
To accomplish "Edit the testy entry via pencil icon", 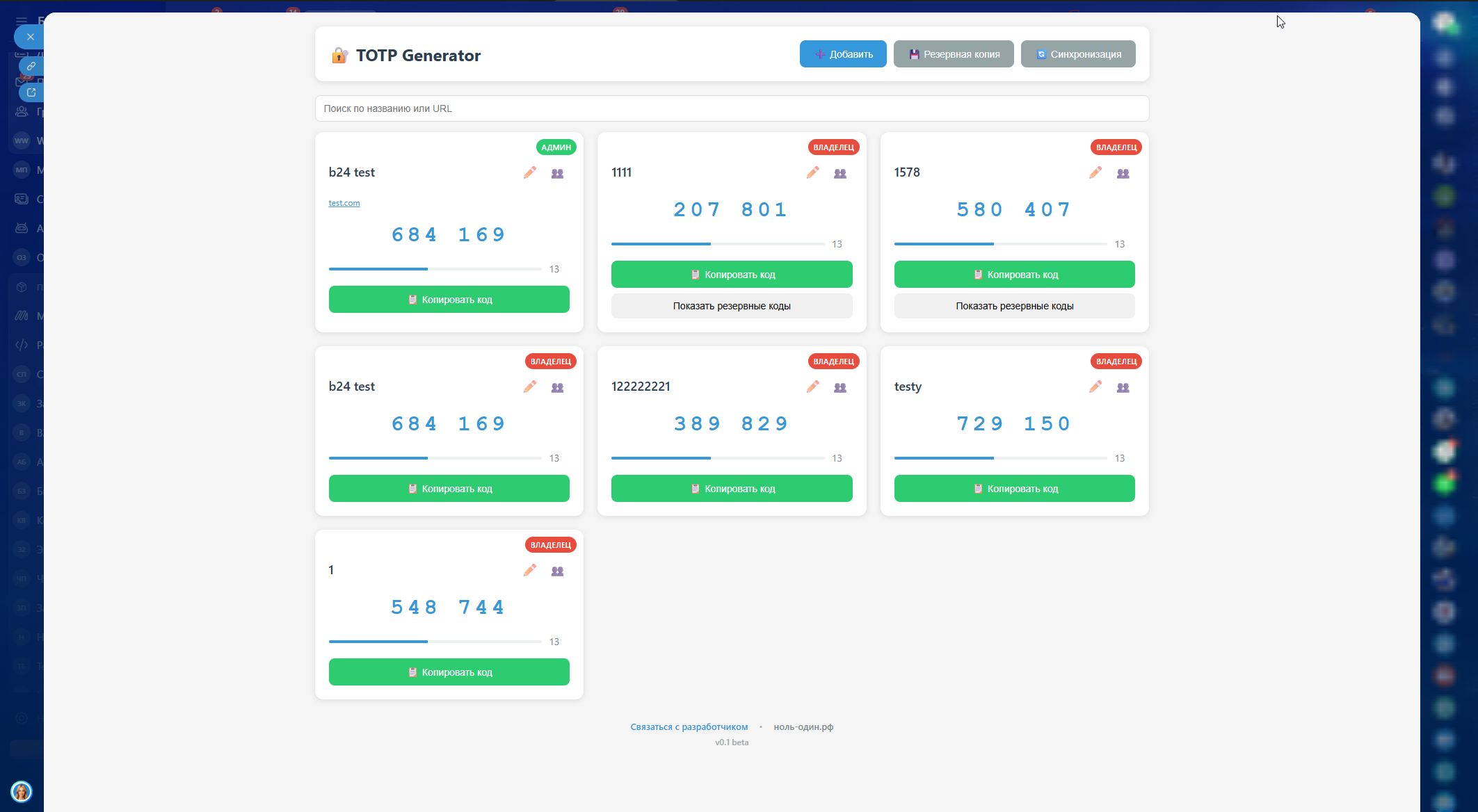I will tap(1095, 387).
